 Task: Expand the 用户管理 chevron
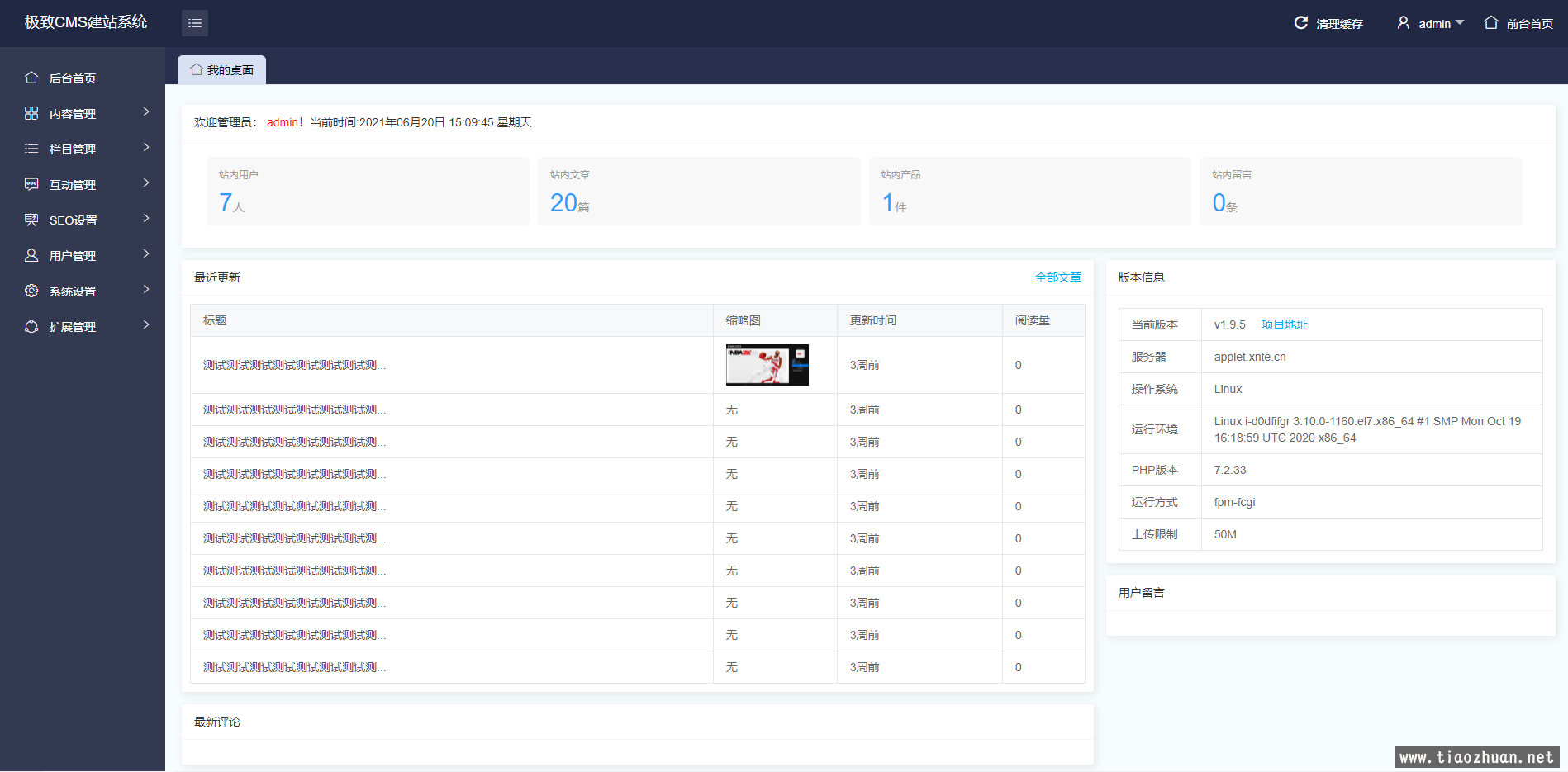pos(146,253)
